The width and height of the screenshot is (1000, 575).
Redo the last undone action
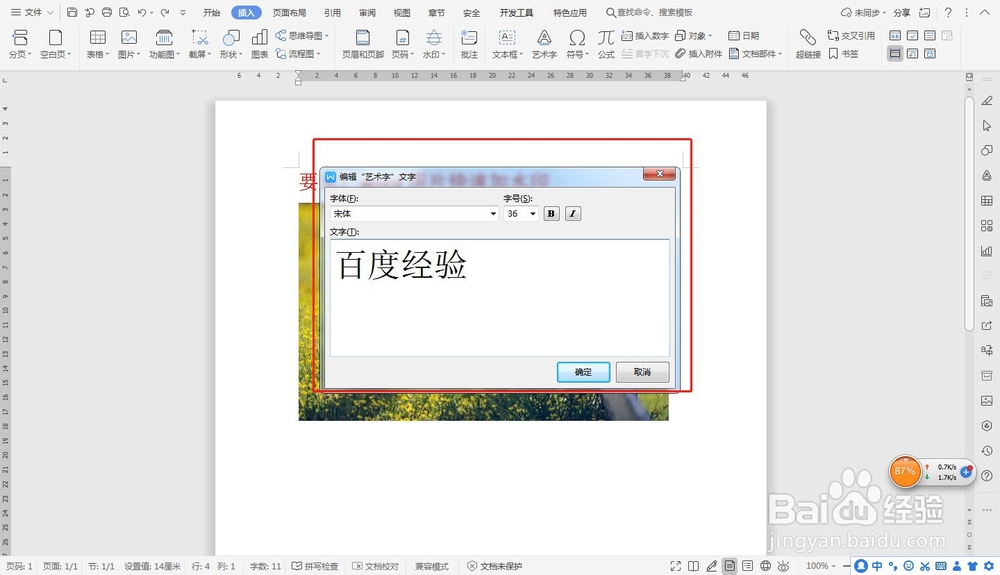click(165, 12)
